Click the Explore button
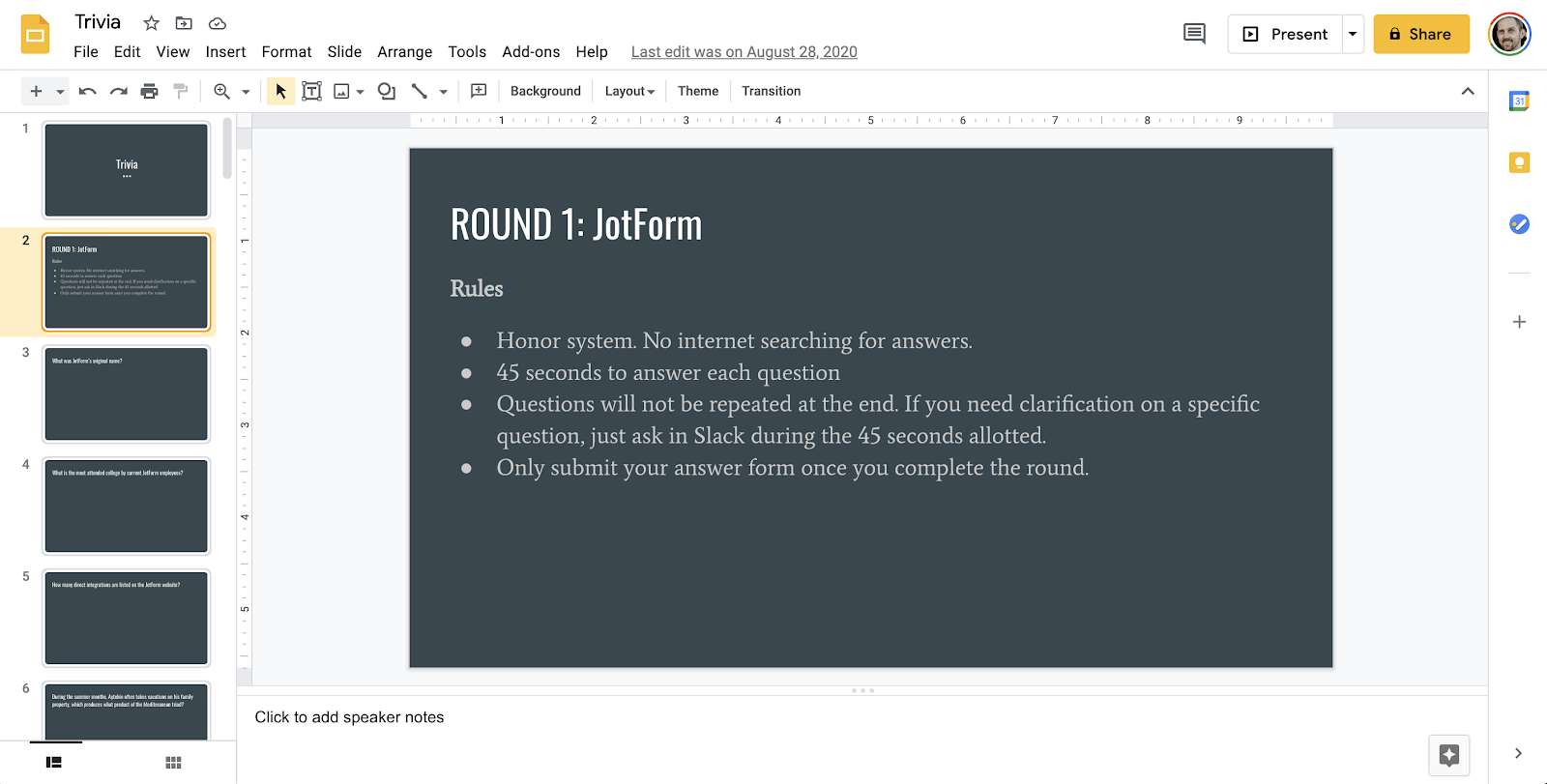The image size is (1547, 784). [1448, 755]
